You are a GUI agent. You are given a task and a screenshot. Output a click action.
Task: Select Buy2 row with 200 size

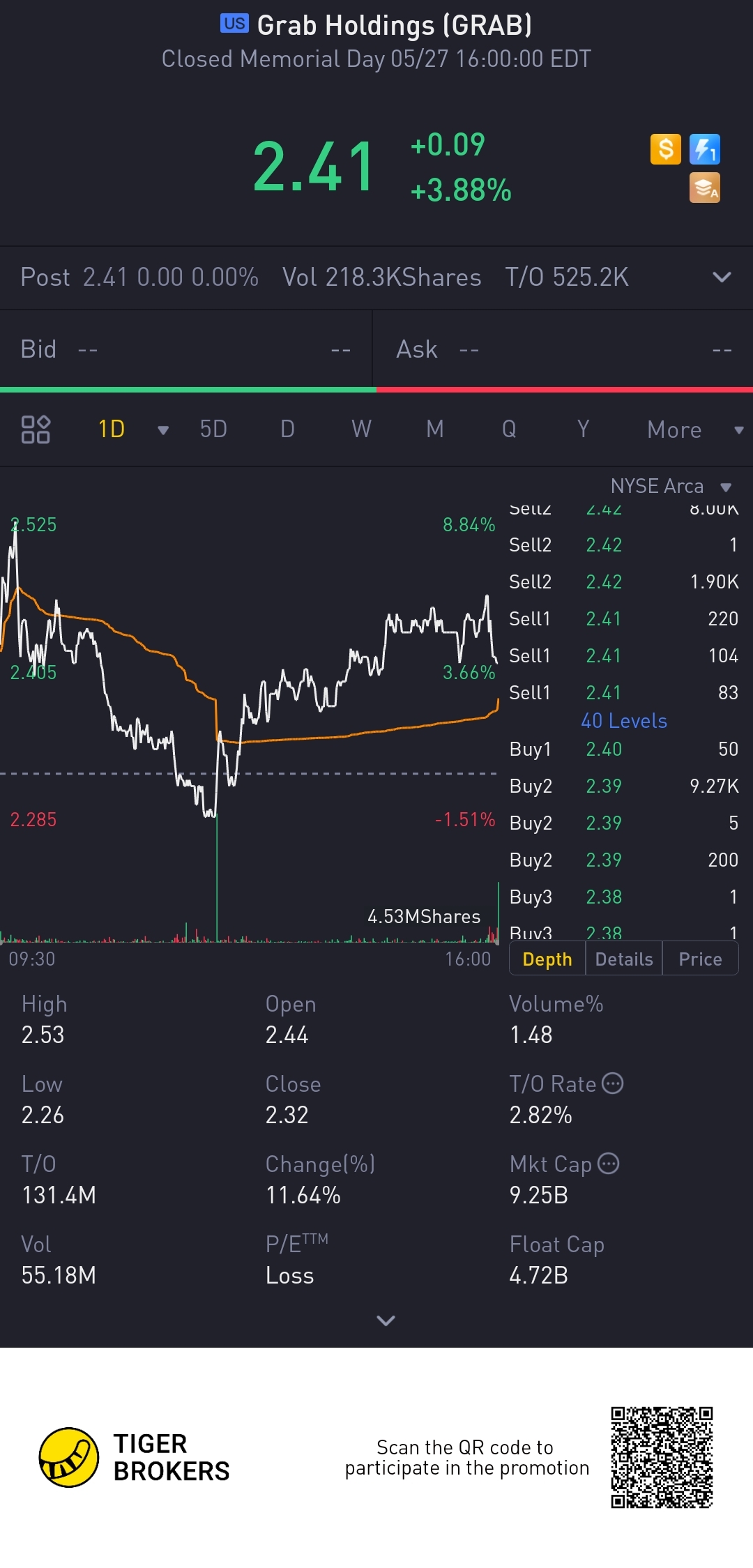point(624,860)
